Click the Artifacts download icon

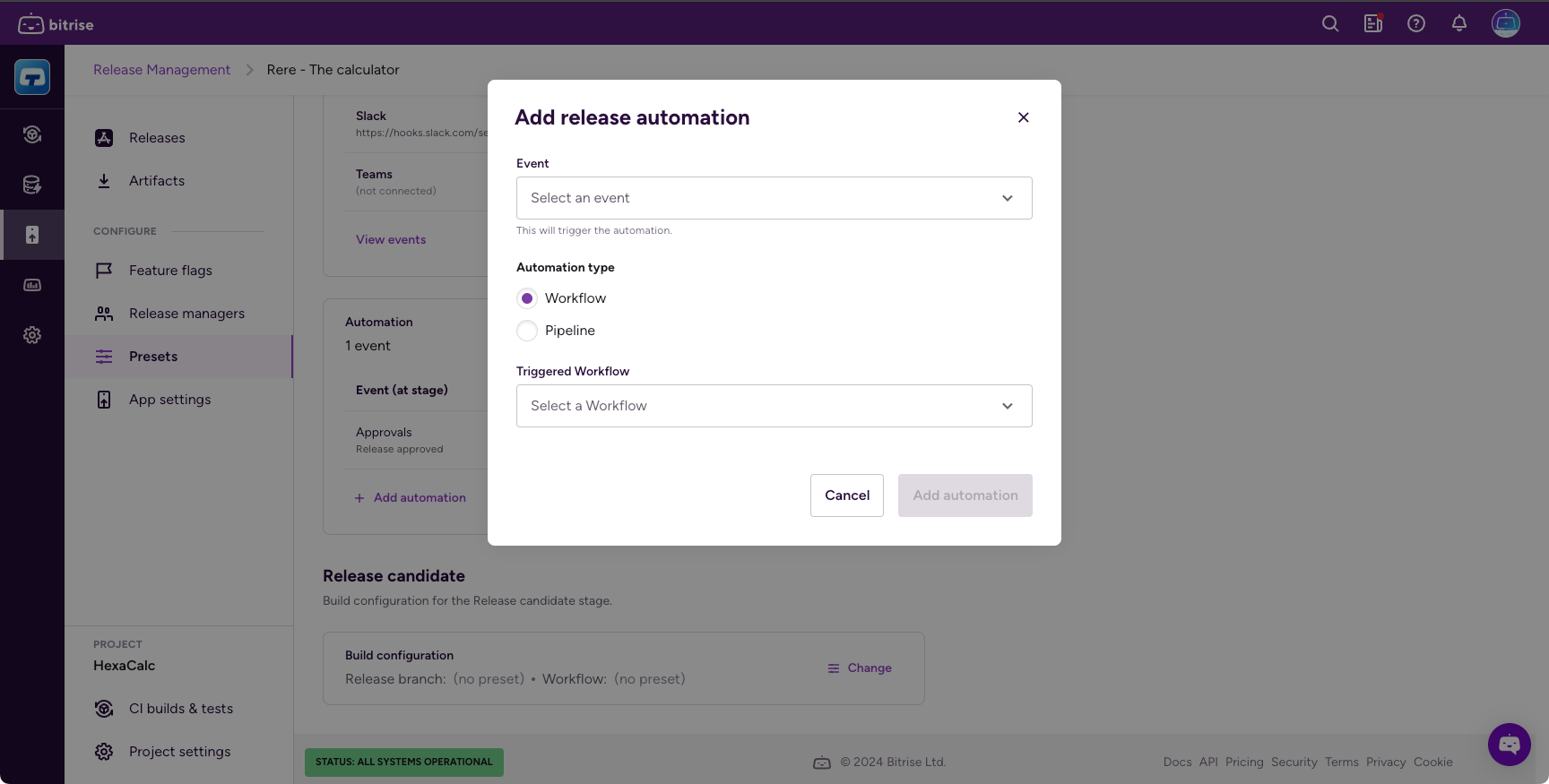(x=104, y=181)
